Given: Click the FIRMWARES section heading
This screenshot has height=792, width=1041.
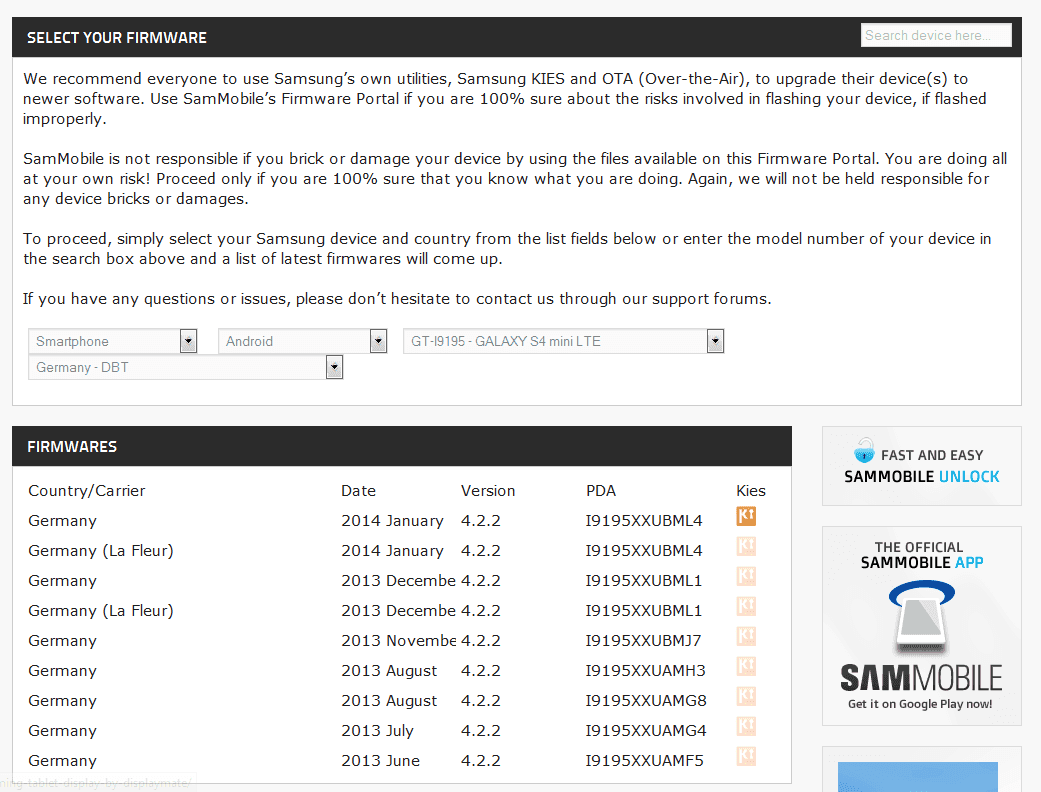Looking at the screenshot, I should point(72,447).
